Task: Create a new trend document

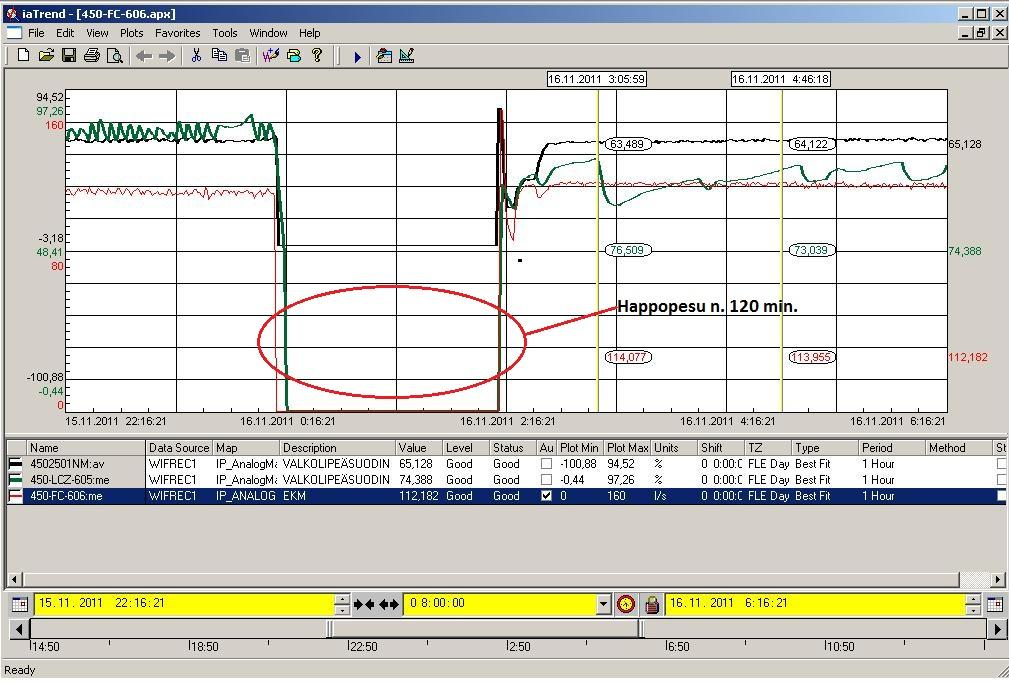Action: [x=23, y=56]
